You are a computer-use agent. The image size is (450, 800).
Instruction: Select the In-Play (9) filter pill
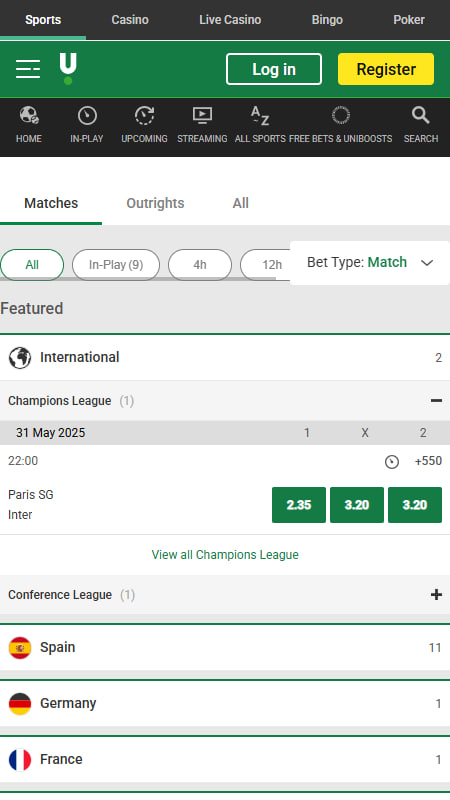[x=116, y=265]
